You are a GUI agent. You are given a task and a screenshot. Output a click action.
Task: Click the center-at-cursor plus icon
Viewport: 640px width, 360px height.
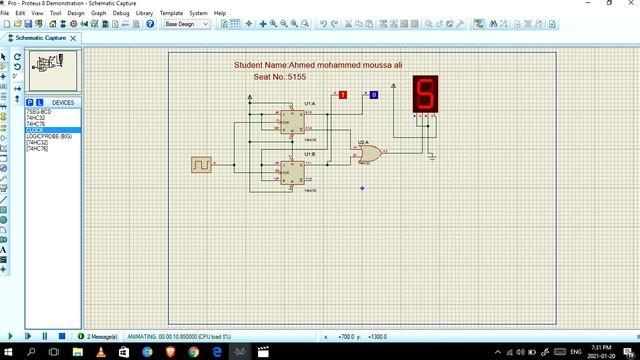[x=263, y=24]
